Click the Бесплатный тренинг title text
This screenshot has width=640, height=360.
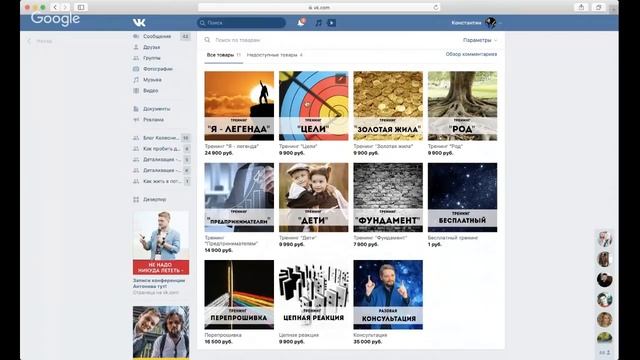[453, 238]
